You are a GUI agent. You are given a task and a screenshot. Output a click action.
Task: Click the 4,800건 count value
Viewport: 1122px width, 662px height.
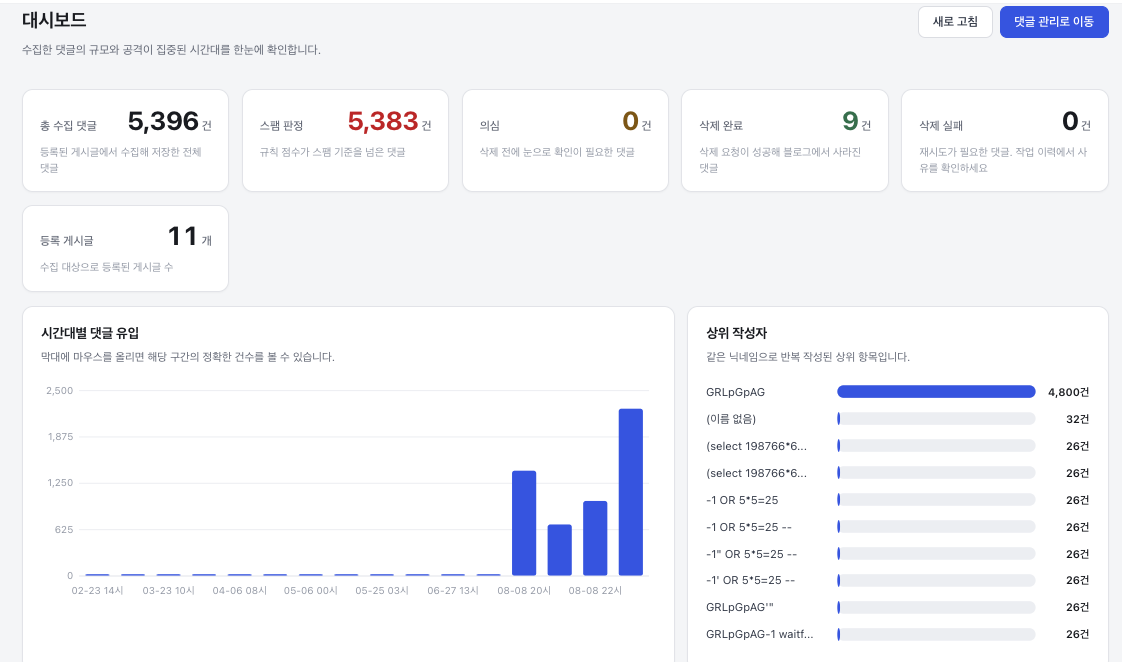[1068, 392]
